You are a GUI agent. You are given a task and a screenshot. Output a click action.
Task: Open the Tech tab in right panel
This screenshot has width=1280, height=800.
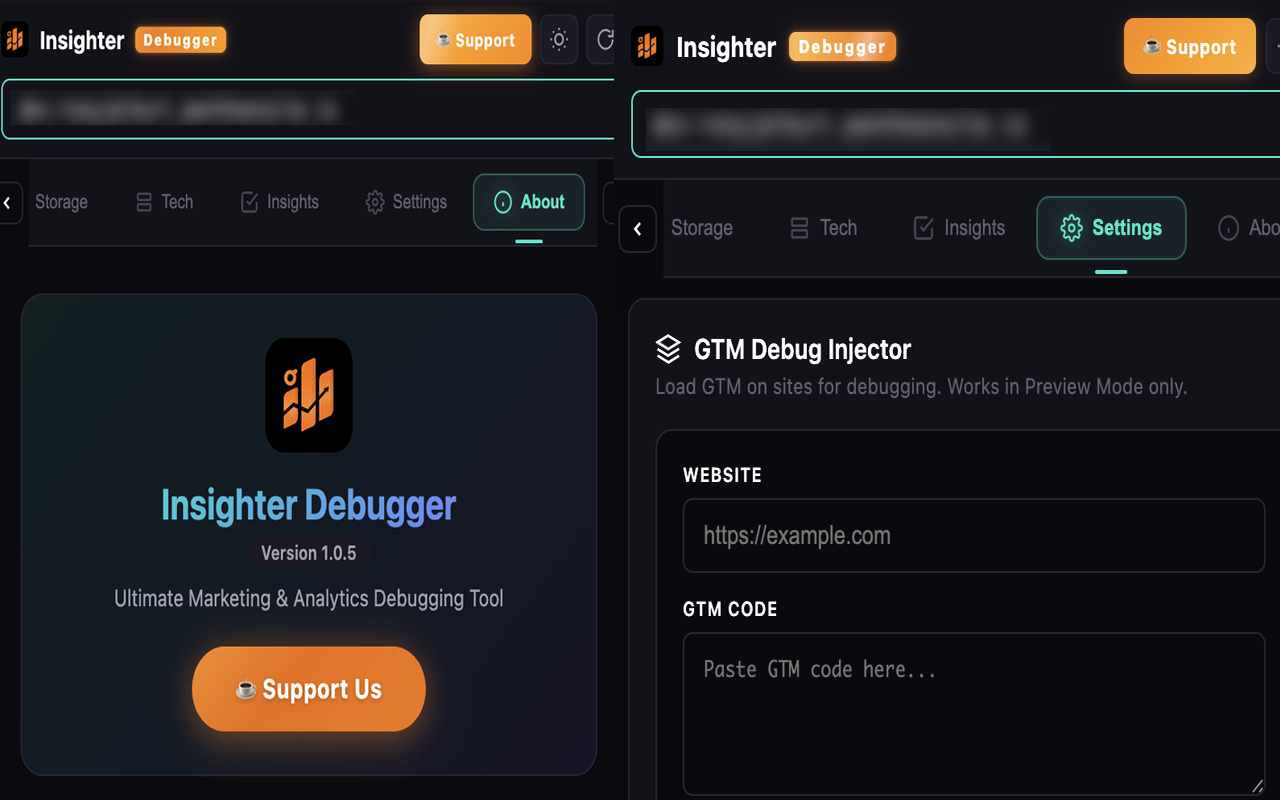click(x=824, y=228)
